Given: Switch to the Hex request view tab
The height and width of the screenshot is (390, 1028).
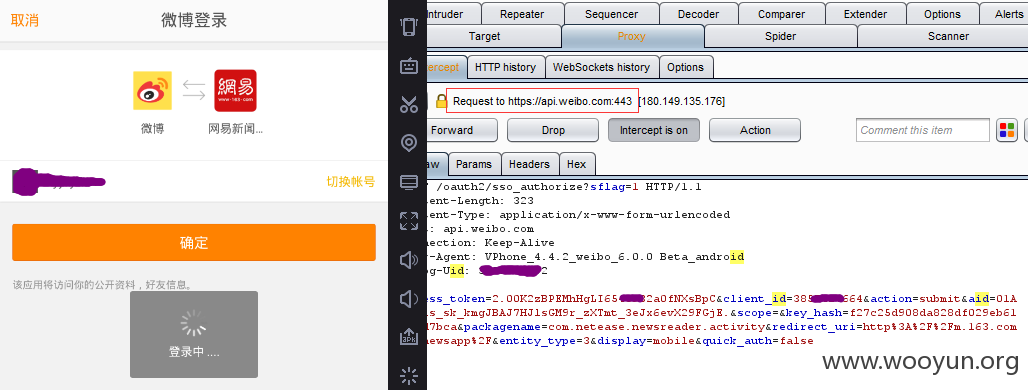Looking at the screenshot, I should click(x=577, y=164).
